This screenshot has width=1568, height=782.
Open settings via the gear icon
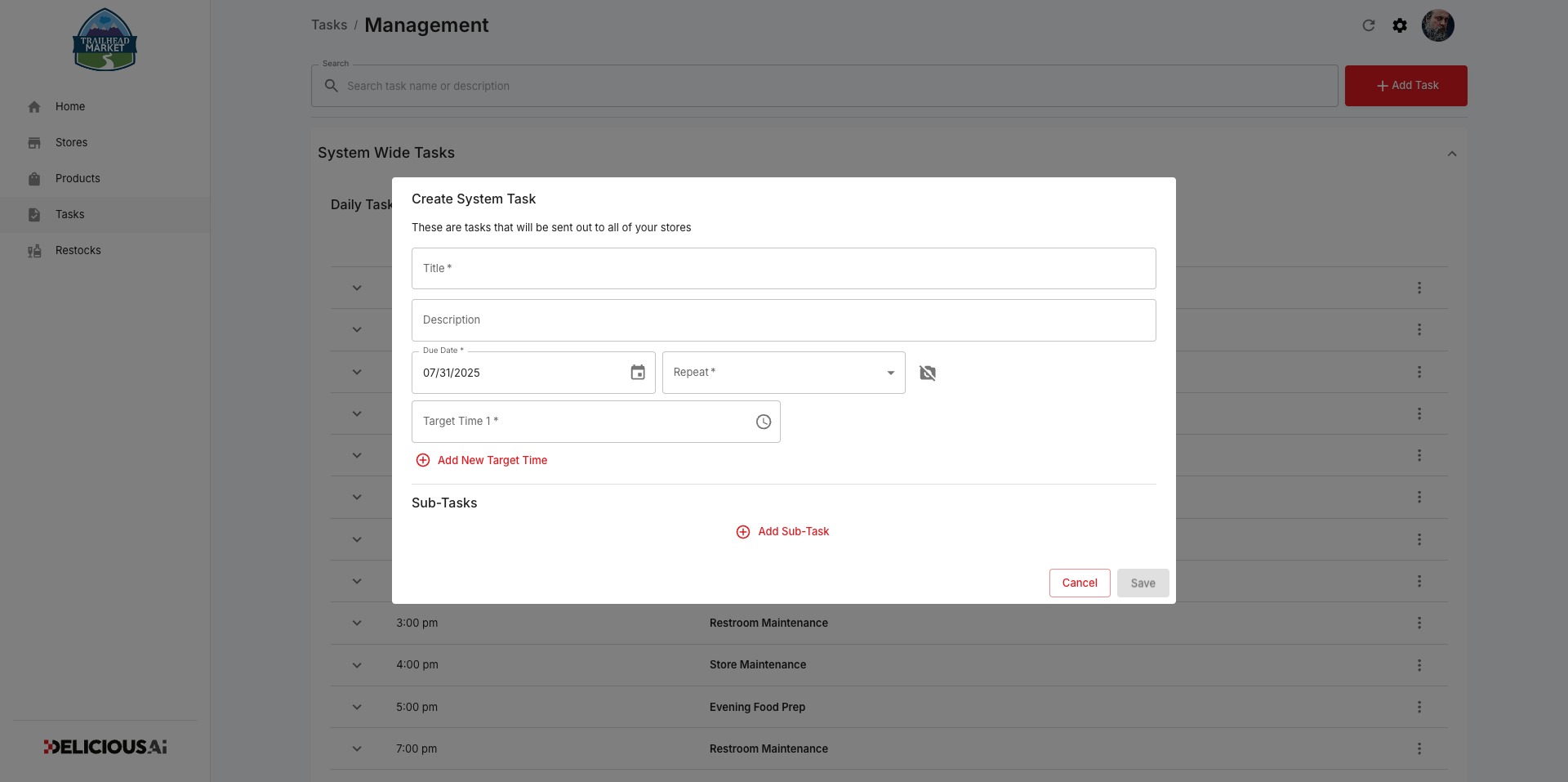click(1400, 25)
